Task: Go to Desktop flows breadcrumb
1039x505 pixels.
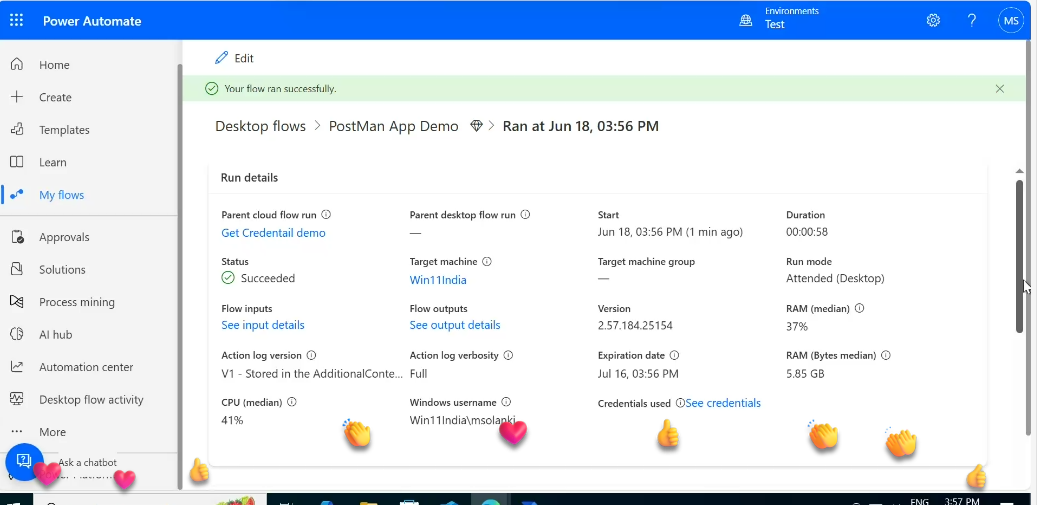Action: click(x=260, y=126)
